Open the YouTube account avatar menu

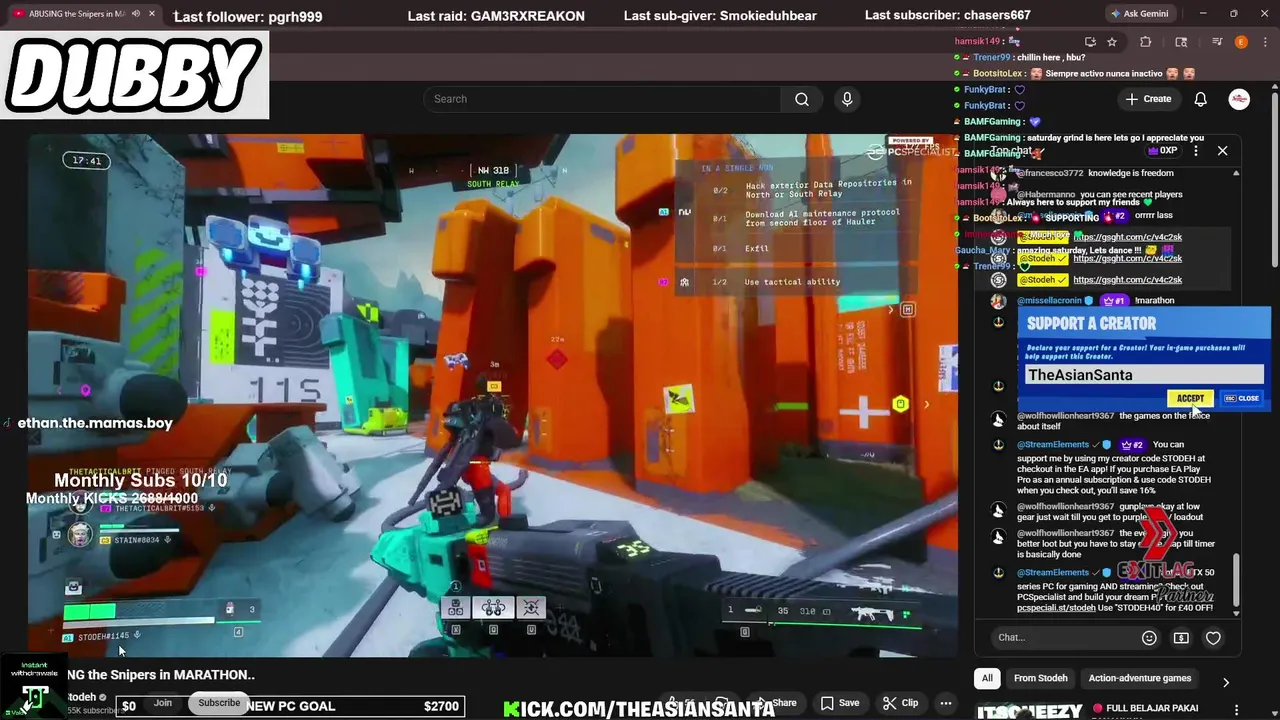point(1239,99)
